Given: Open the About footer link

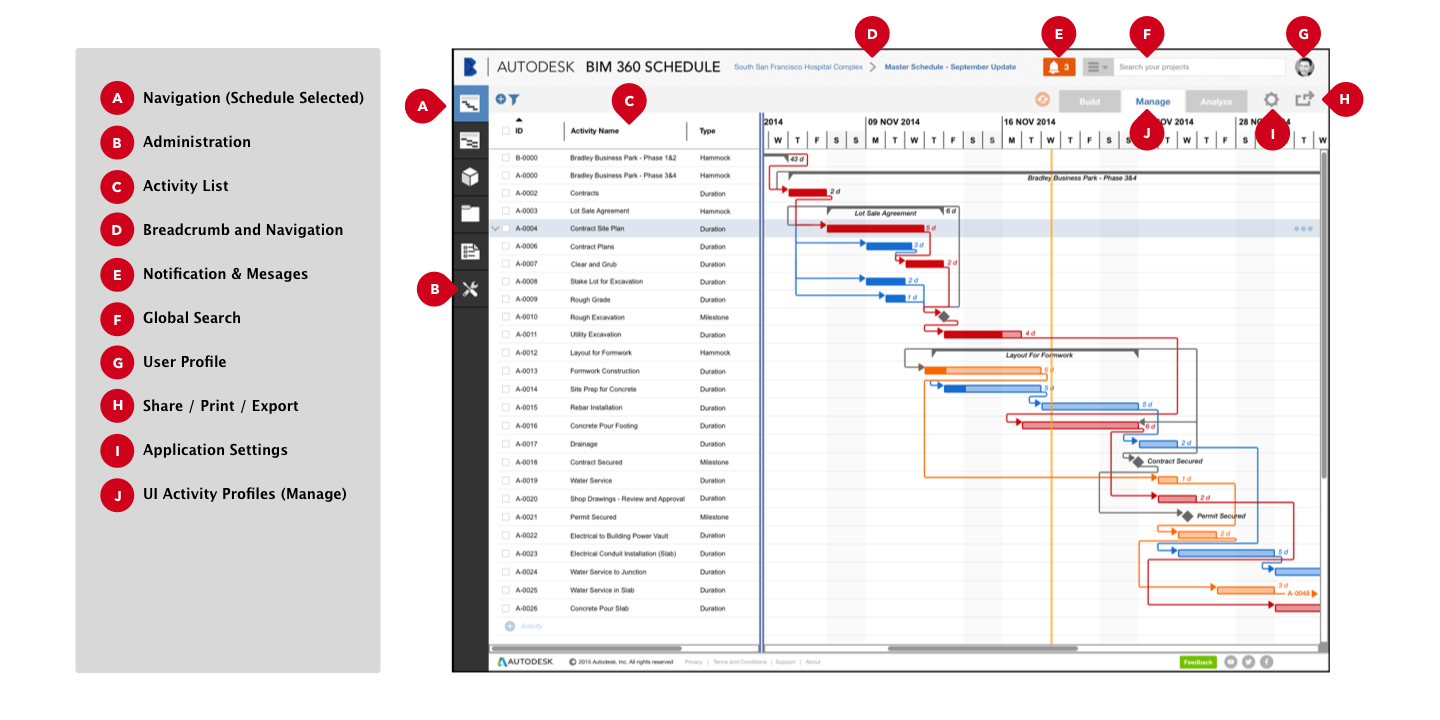Looking at the screenshot, I should click(x=813, y=662).
